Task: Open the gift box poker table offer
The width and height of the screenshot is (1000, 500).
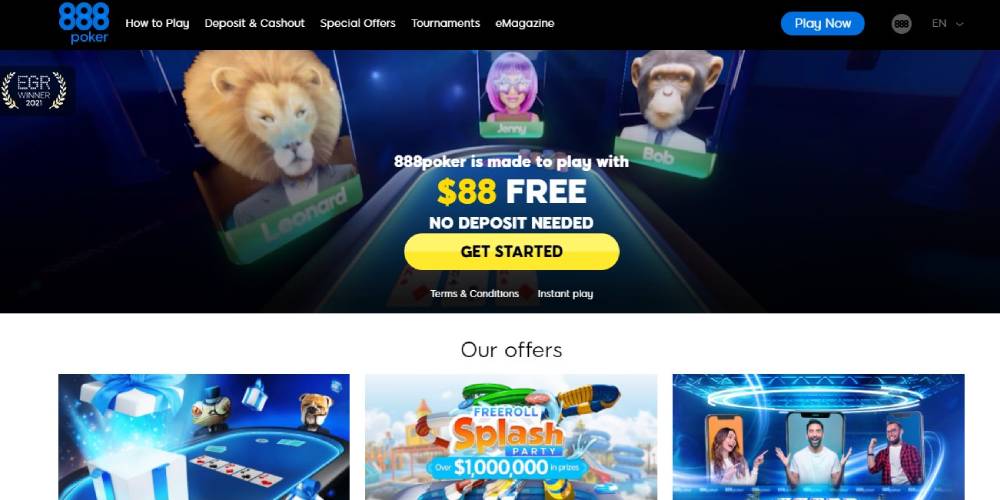Action: [x=204, y=437]
